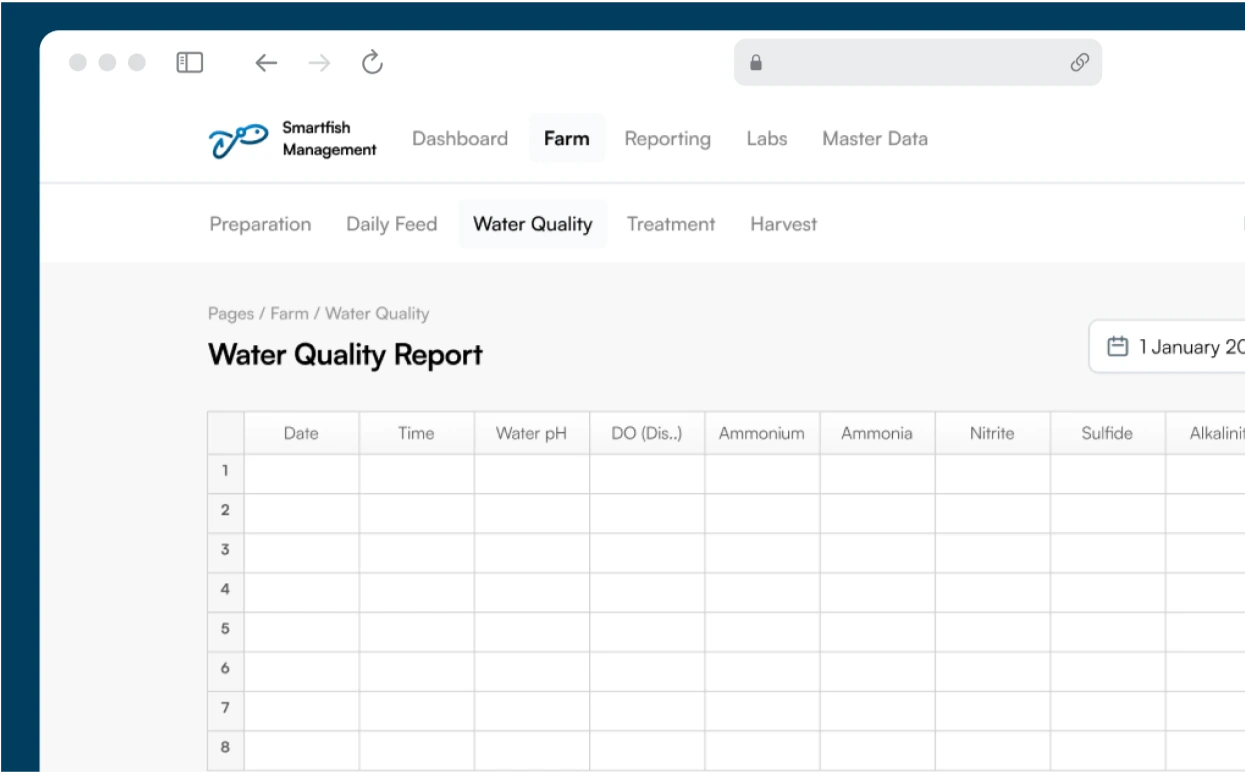
Task: Click the Time column header
Action: [x=416, y=433]
